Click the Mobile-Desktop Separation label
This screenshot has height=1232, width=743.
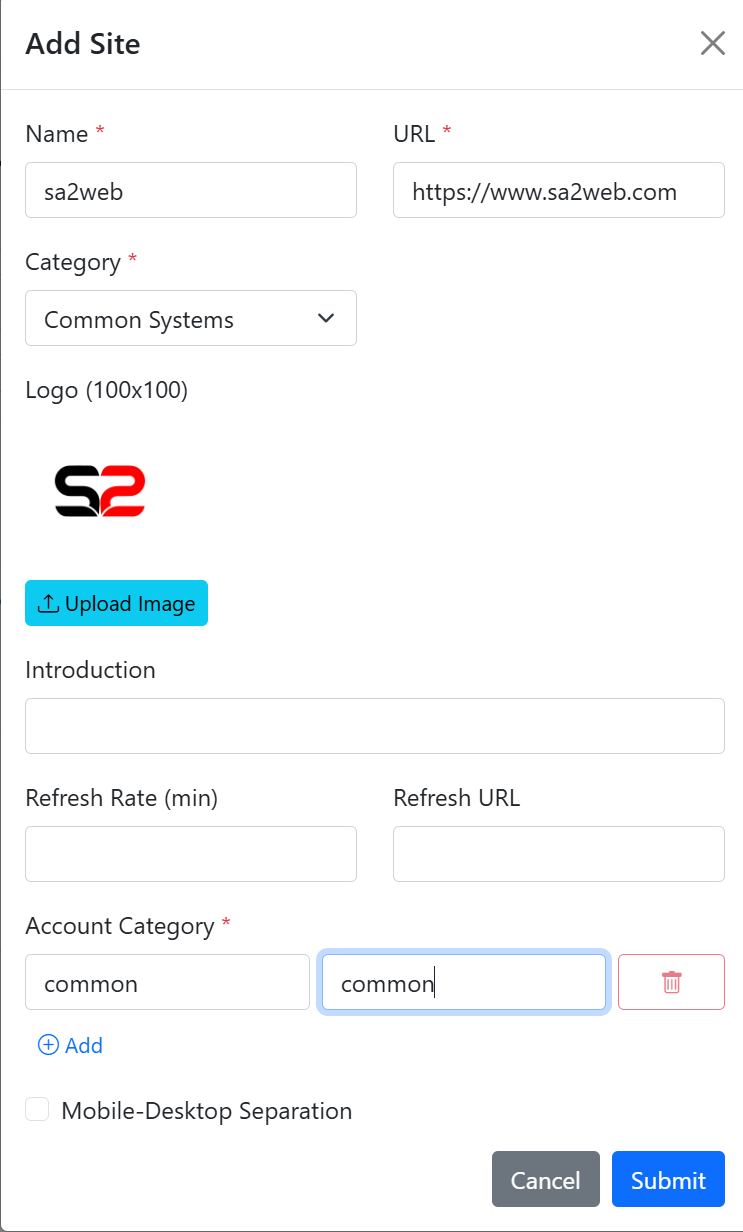pos(207,1111)
